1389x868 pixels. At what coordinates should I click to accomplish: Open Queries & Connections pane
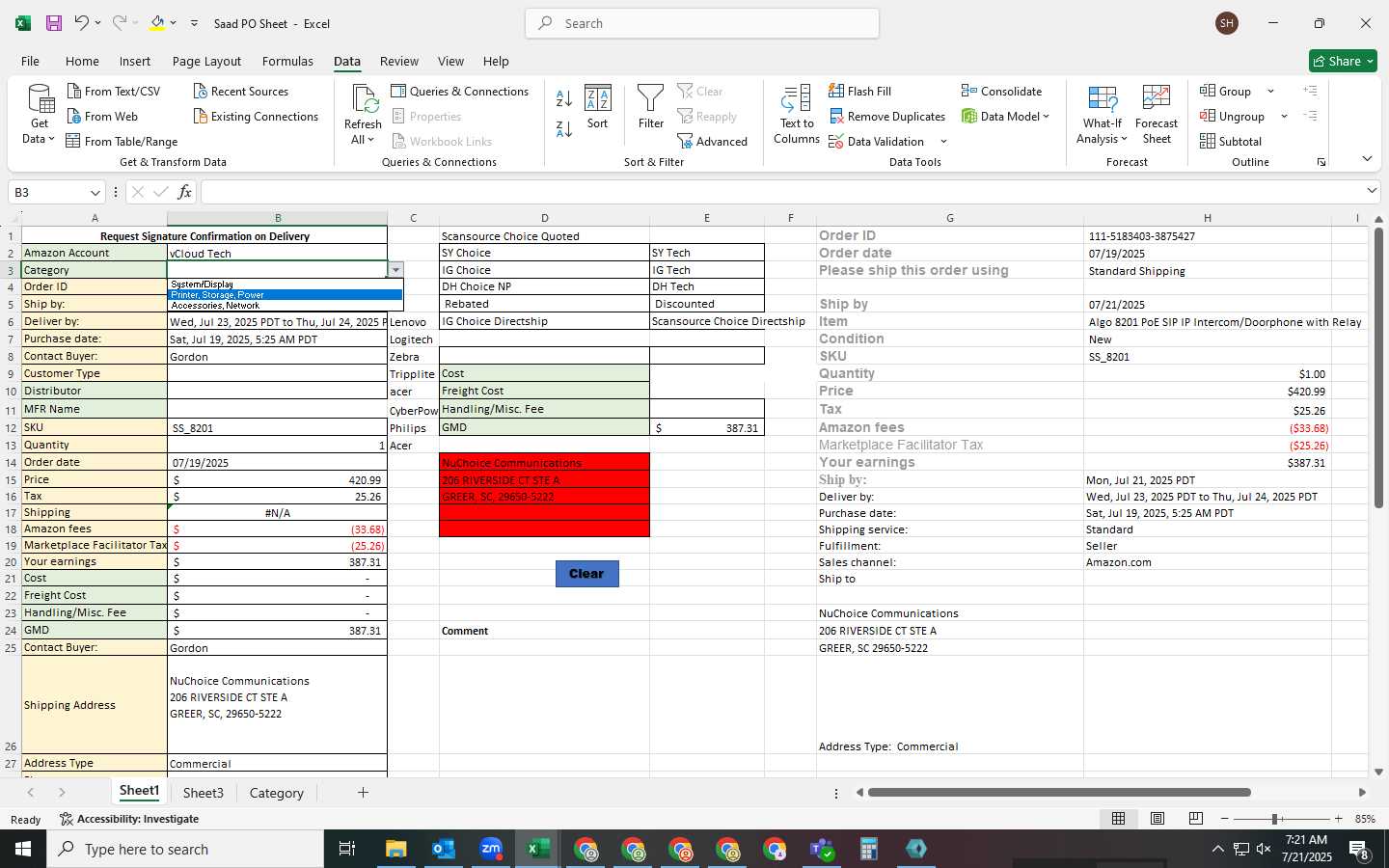[459, 91]
